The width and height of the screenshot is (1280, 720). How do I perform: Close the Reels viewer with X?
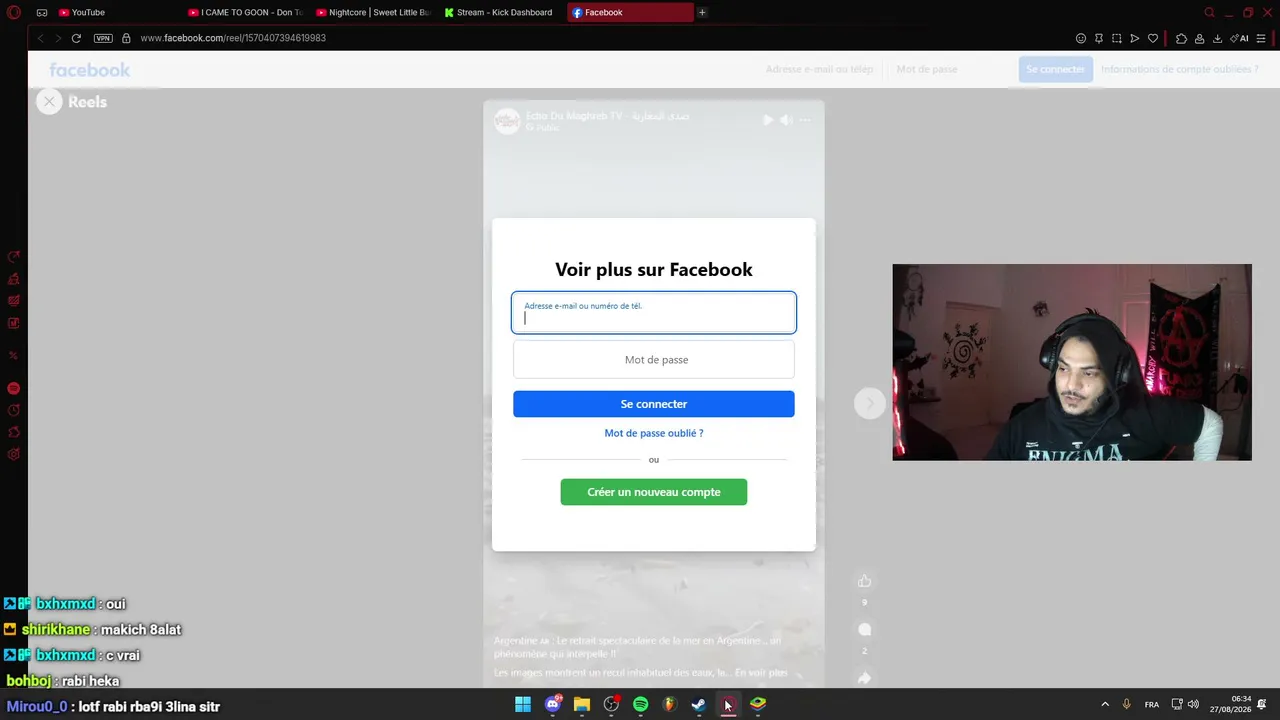49,101
